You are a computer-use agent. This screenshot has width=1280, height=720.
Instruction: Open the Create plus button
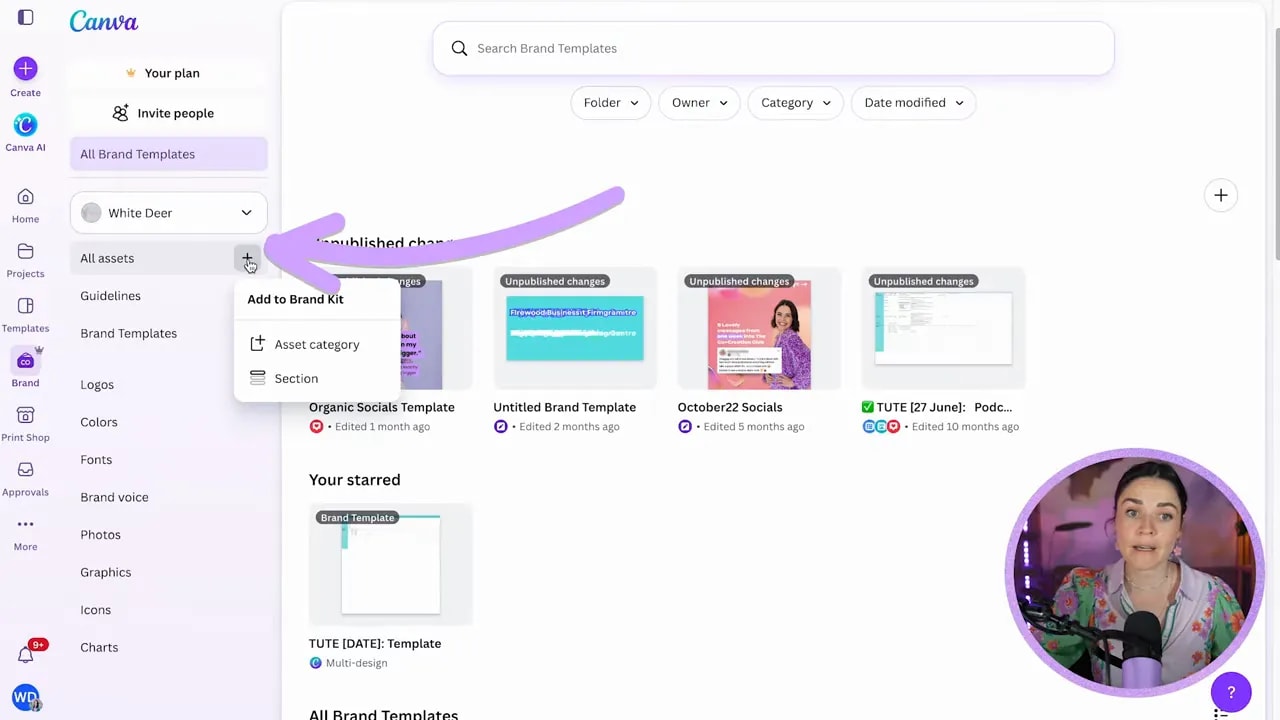pos(25,69)
